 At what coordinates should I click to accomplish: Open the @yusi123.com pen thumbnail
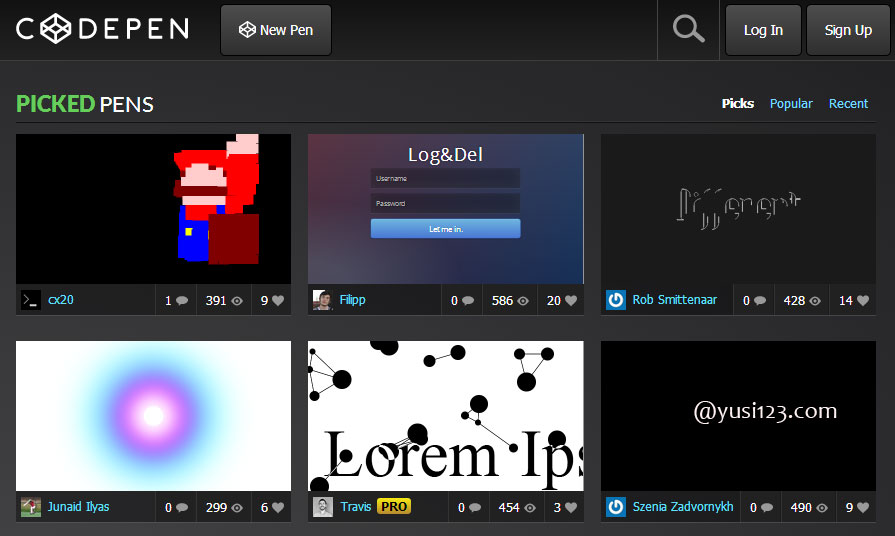click(738, 416)
